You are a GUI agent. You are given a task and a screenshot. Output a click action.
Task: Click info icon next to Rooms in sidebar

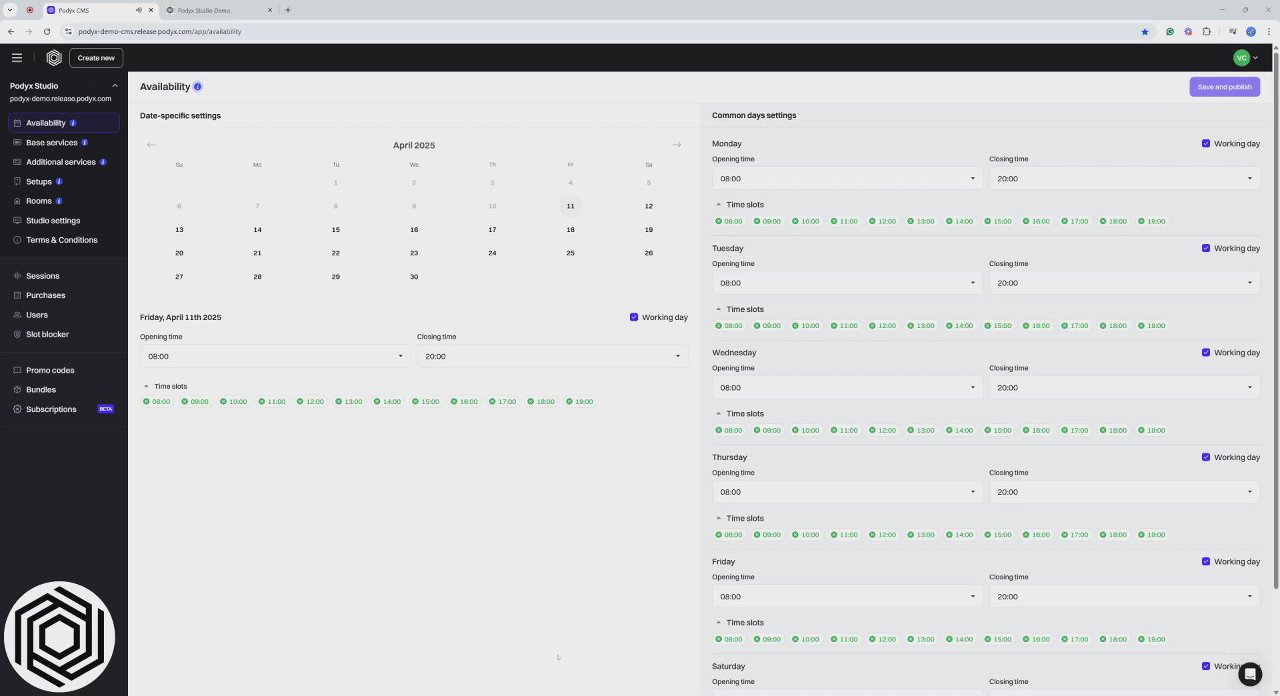(x=59, y=201)
